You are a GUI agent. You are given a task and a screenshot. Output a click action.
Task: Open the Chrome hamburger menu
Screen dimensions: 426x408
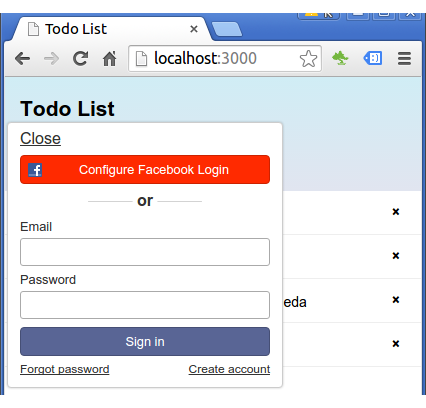pyautogui.click(x=404, y=59)
